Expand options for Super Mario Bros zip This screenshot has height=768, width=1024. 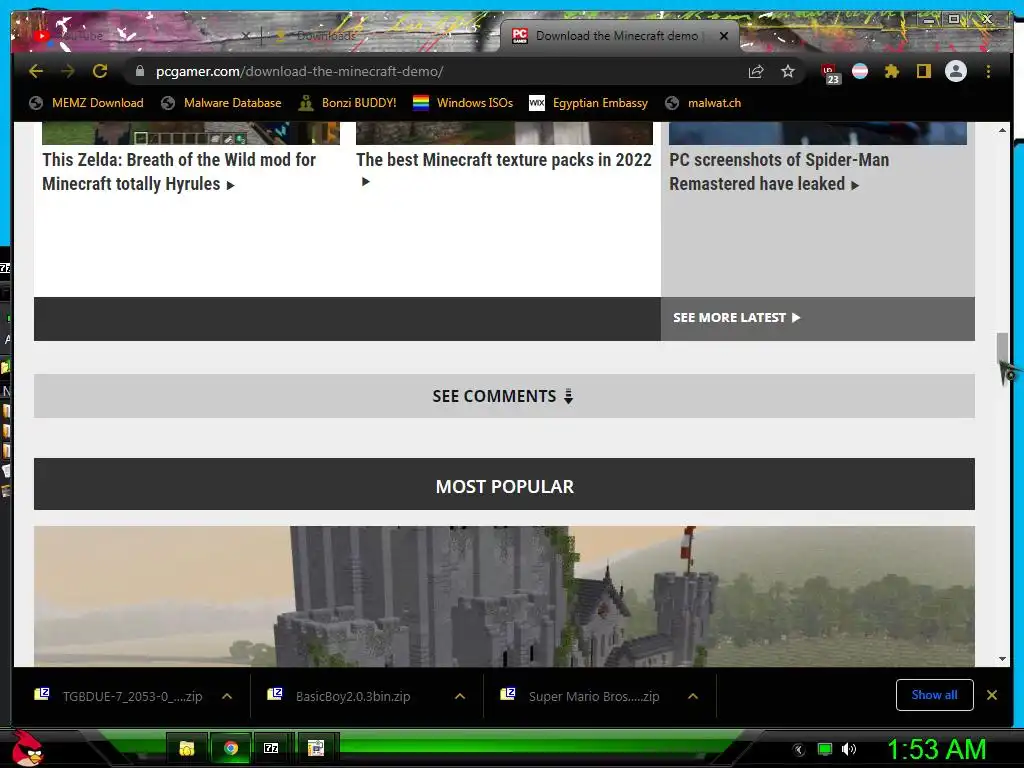click(693, 696)
